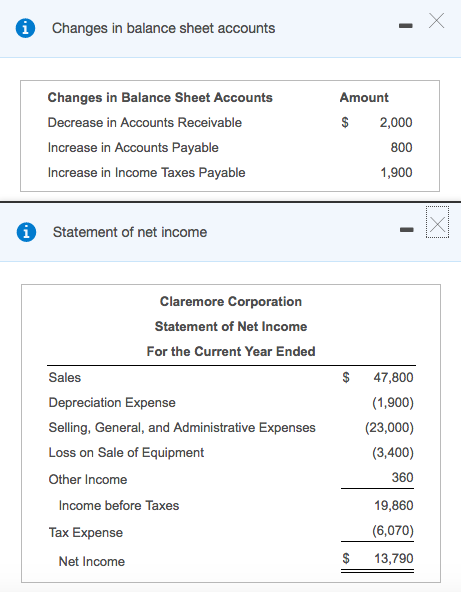Click the Claremore Corporation heading
This screenshot has width=461, height=592.
pos(231,301)
